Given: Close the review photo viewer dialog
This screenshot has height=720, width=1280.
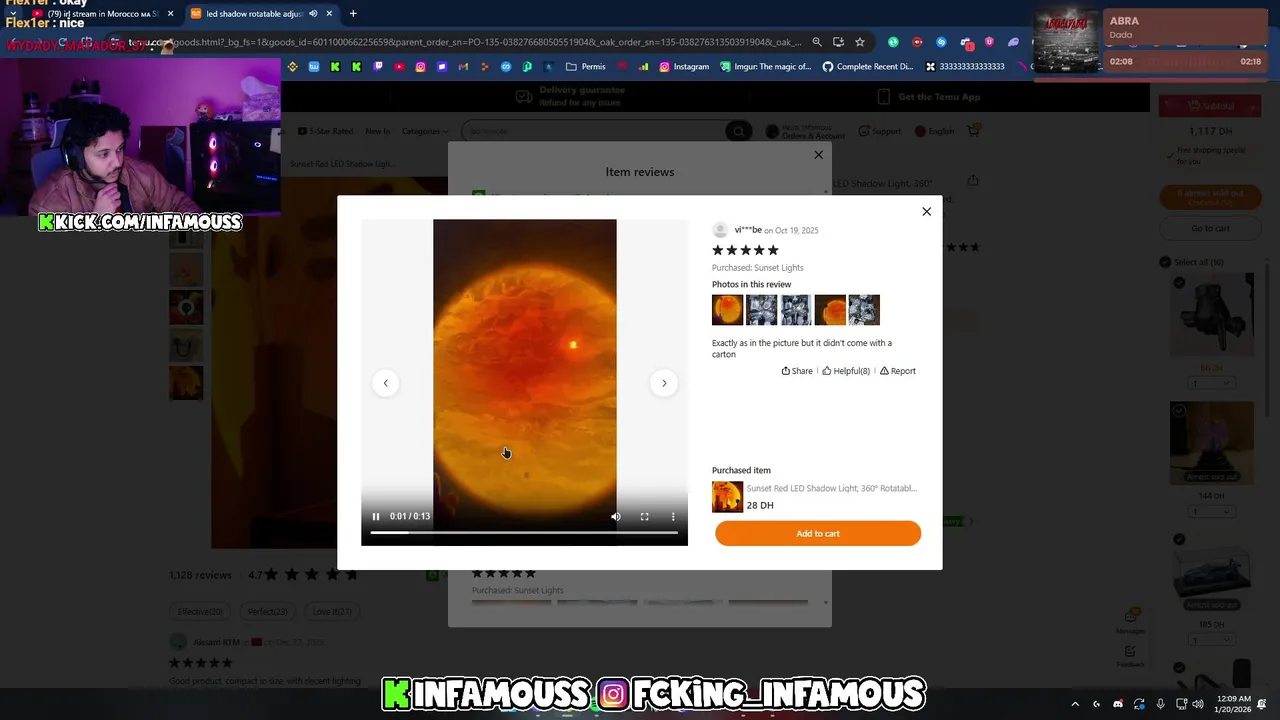Looking at the screenshot, I should (926, 211).
